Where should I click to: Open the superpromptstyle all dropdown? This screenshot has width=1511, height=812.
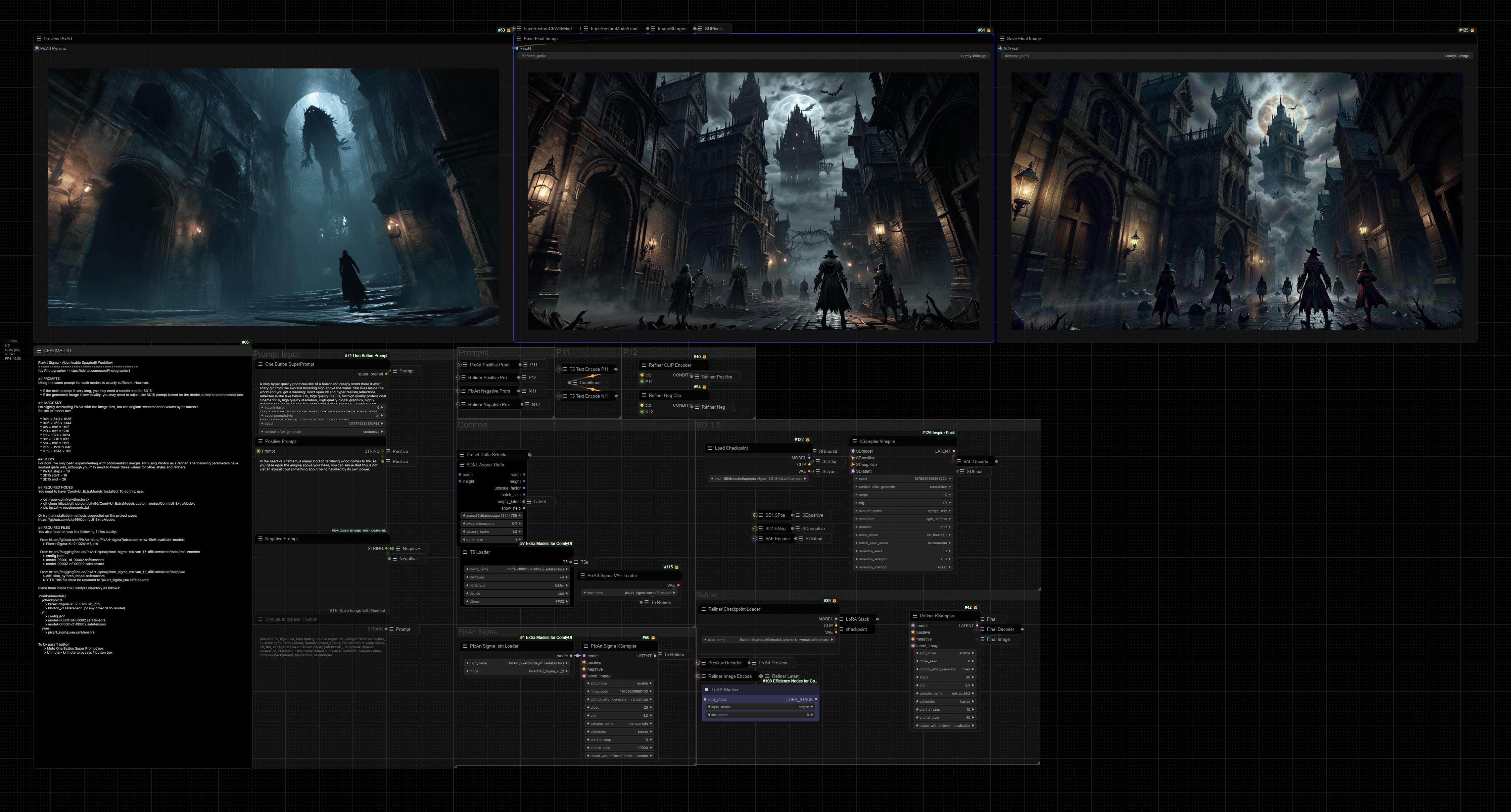[322, 416]
